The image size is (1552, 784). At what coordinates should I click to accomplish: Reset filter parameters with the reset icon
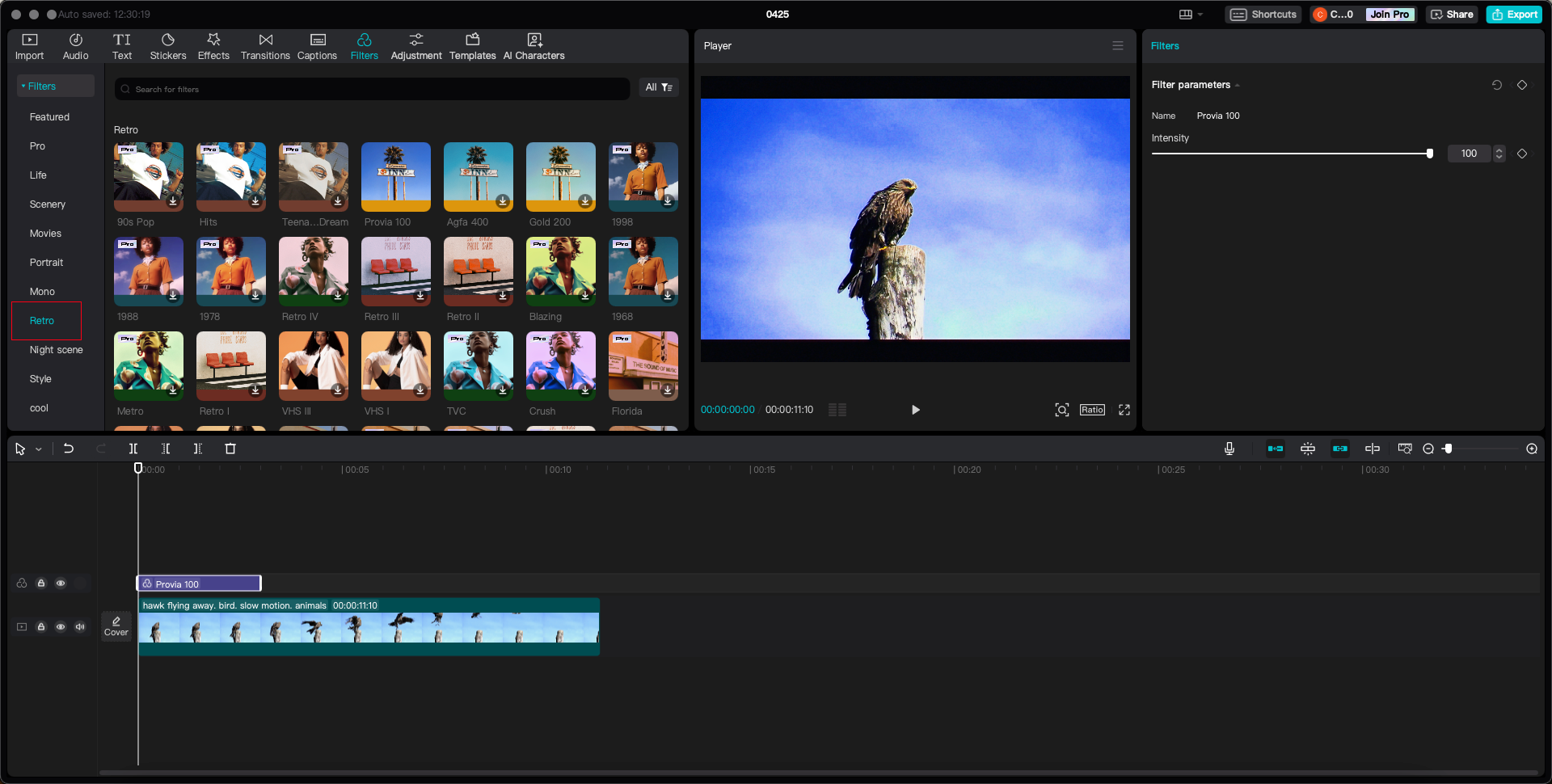1496,85
